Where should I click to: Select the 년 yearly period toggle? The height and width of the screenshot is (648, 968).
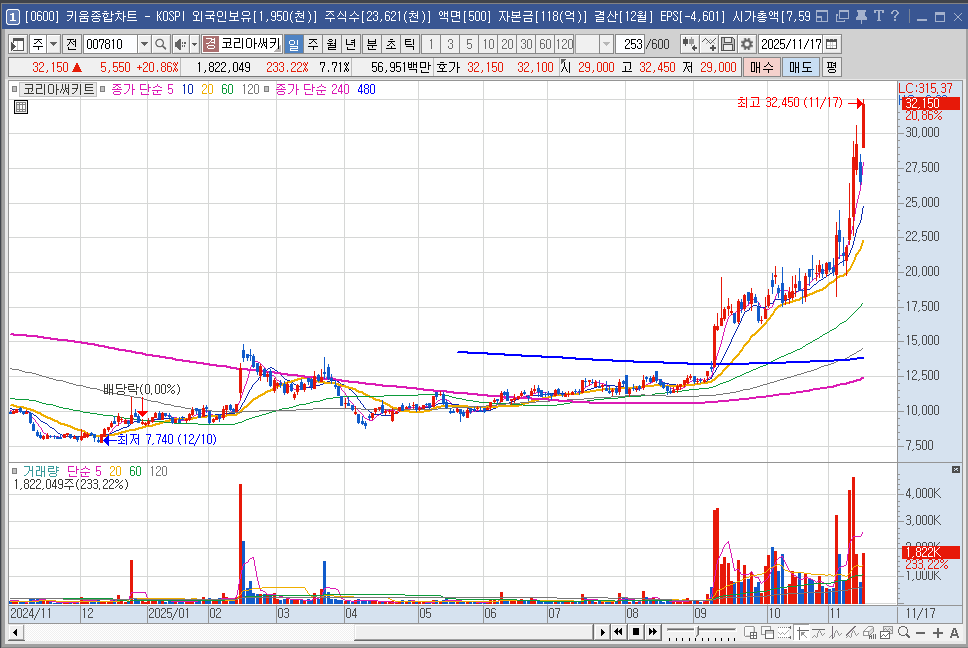(x=351, y=44)
